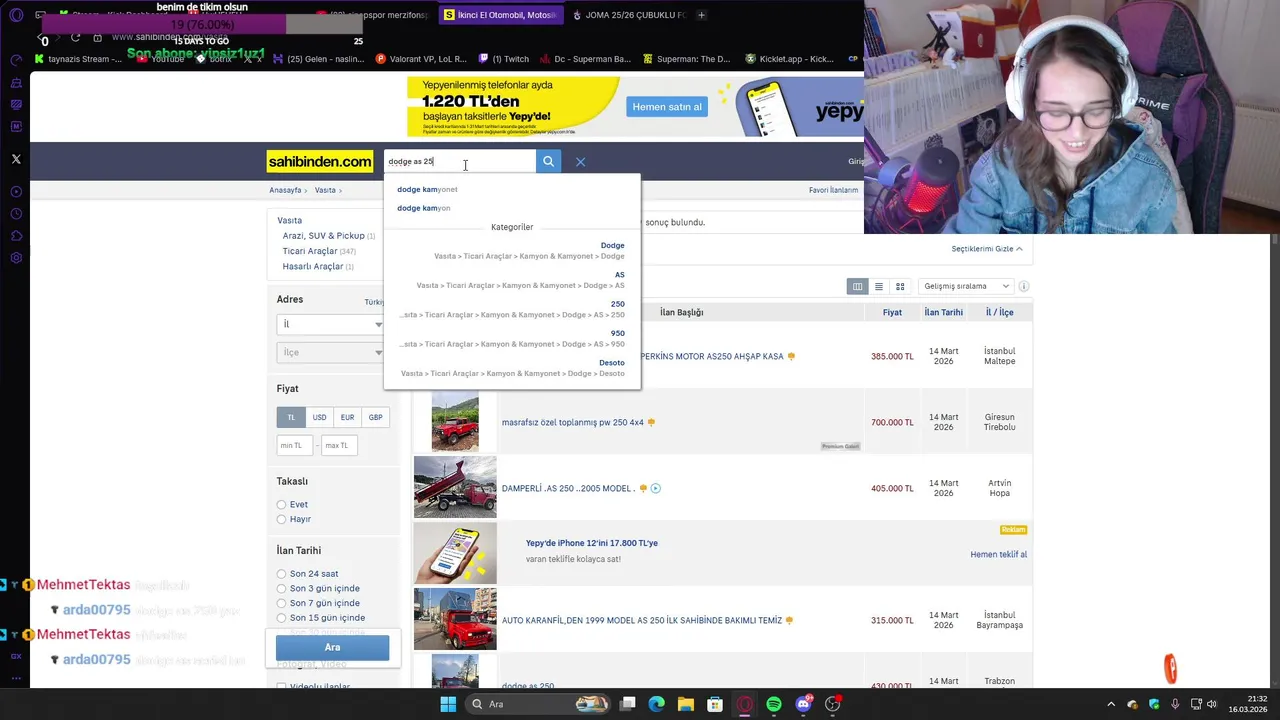Select the 250 category suggestion
The width and height of the screenshot is (1280, 720).
point(512,309)
